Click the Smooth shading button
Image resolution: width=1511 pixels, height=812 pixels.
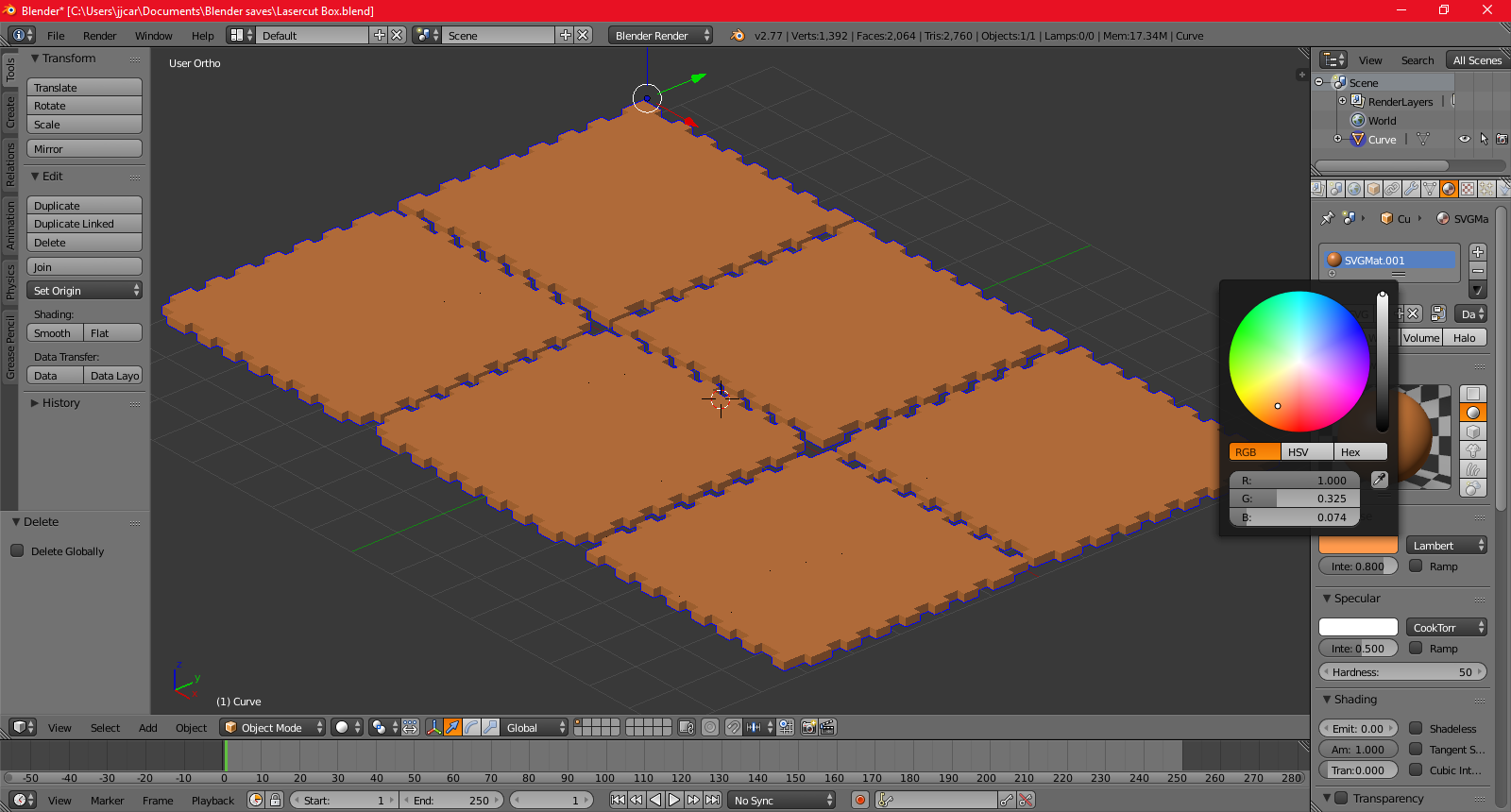(55, 332)
